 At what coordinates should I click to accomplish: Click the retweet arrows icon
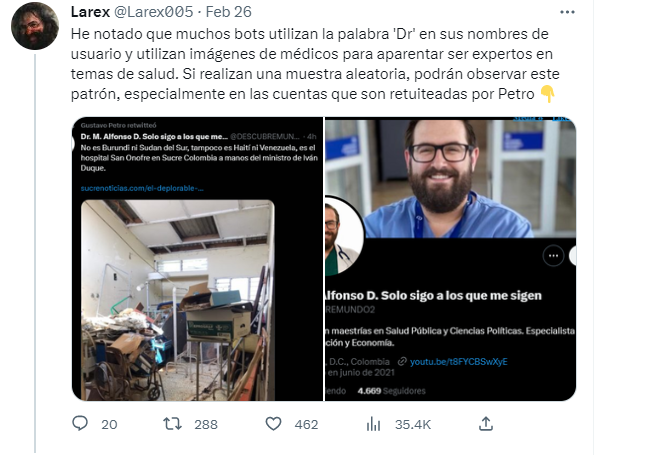tap(172, 424)
